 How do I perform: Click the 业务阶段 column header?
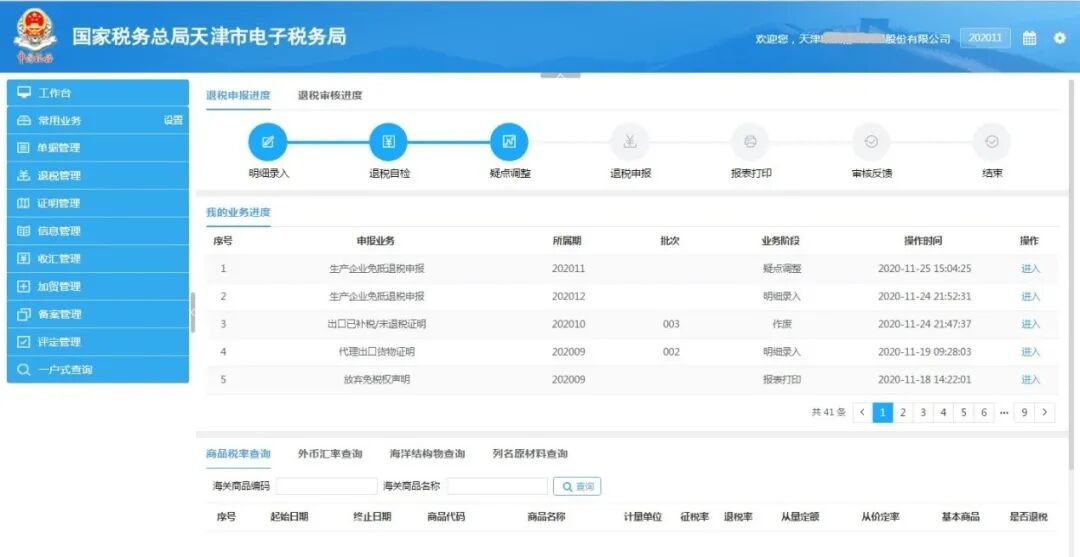pos(781,241)
